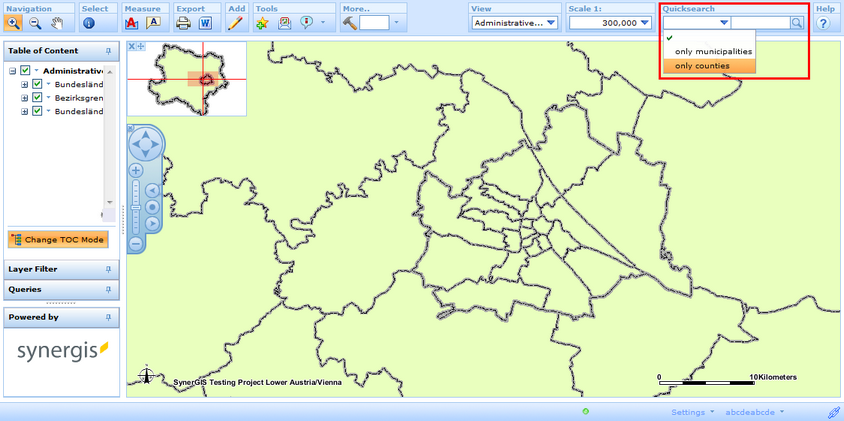Toggle the Bezirksgrenzen layer checkbox
The image size is (844, 421).
[x=37, y=98]
